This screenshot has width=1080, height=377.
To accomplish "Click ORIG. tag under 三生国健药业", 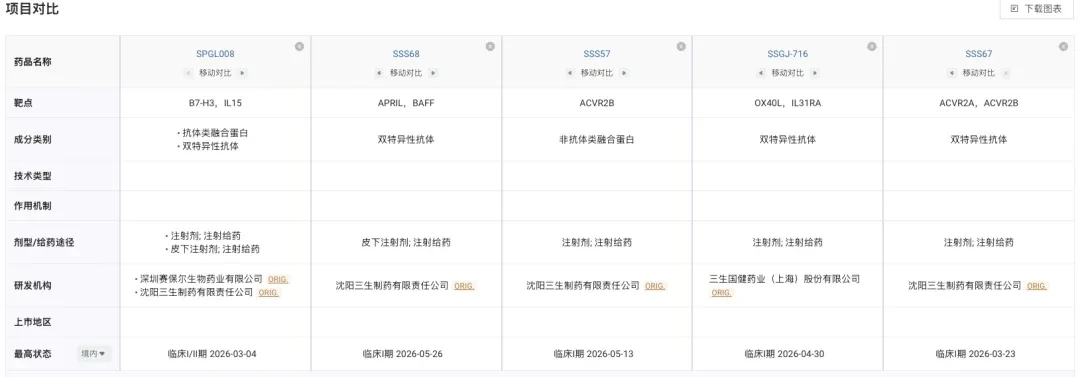I will 721,293.
